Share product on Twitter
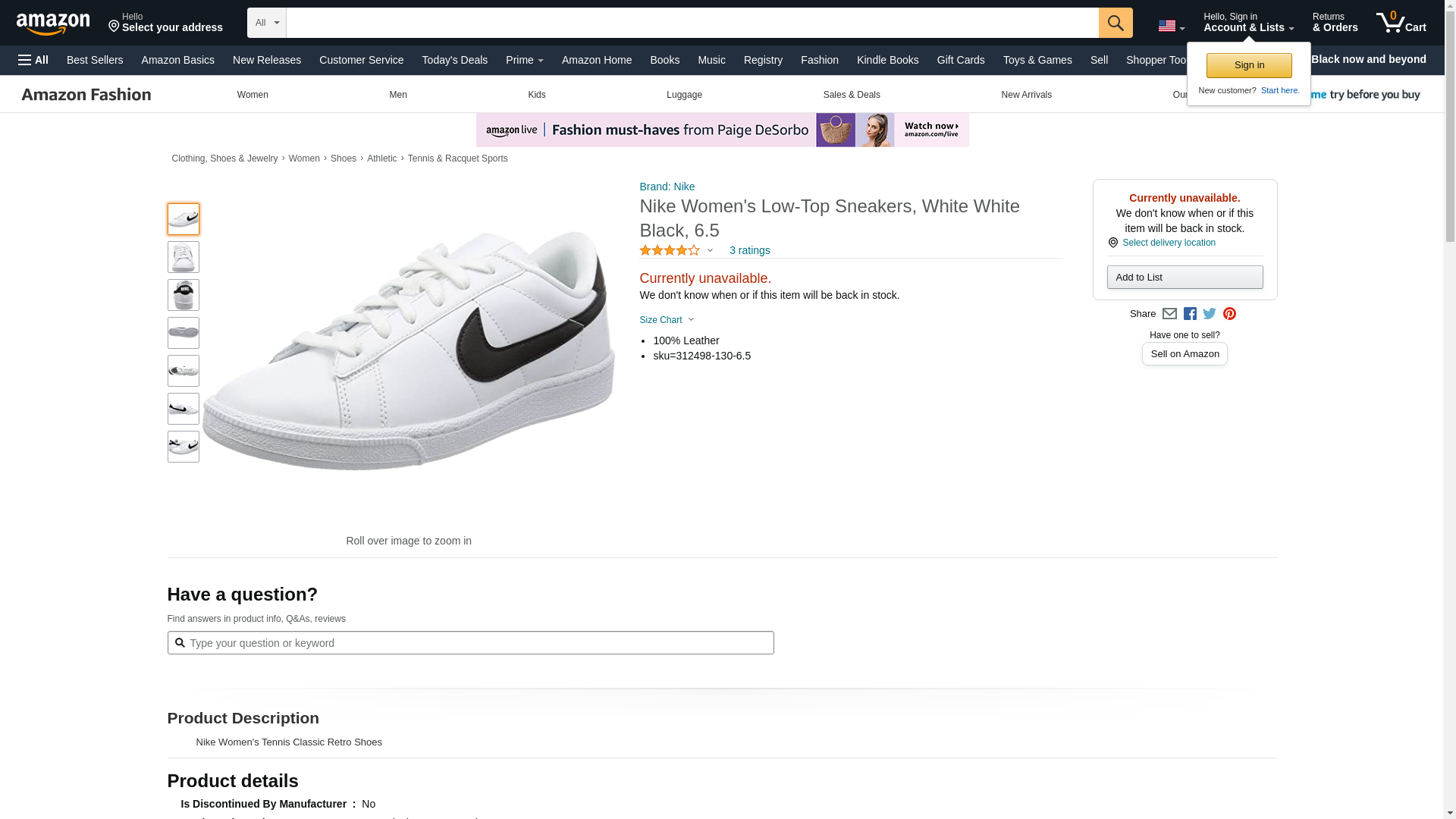 click(1210, 314)
